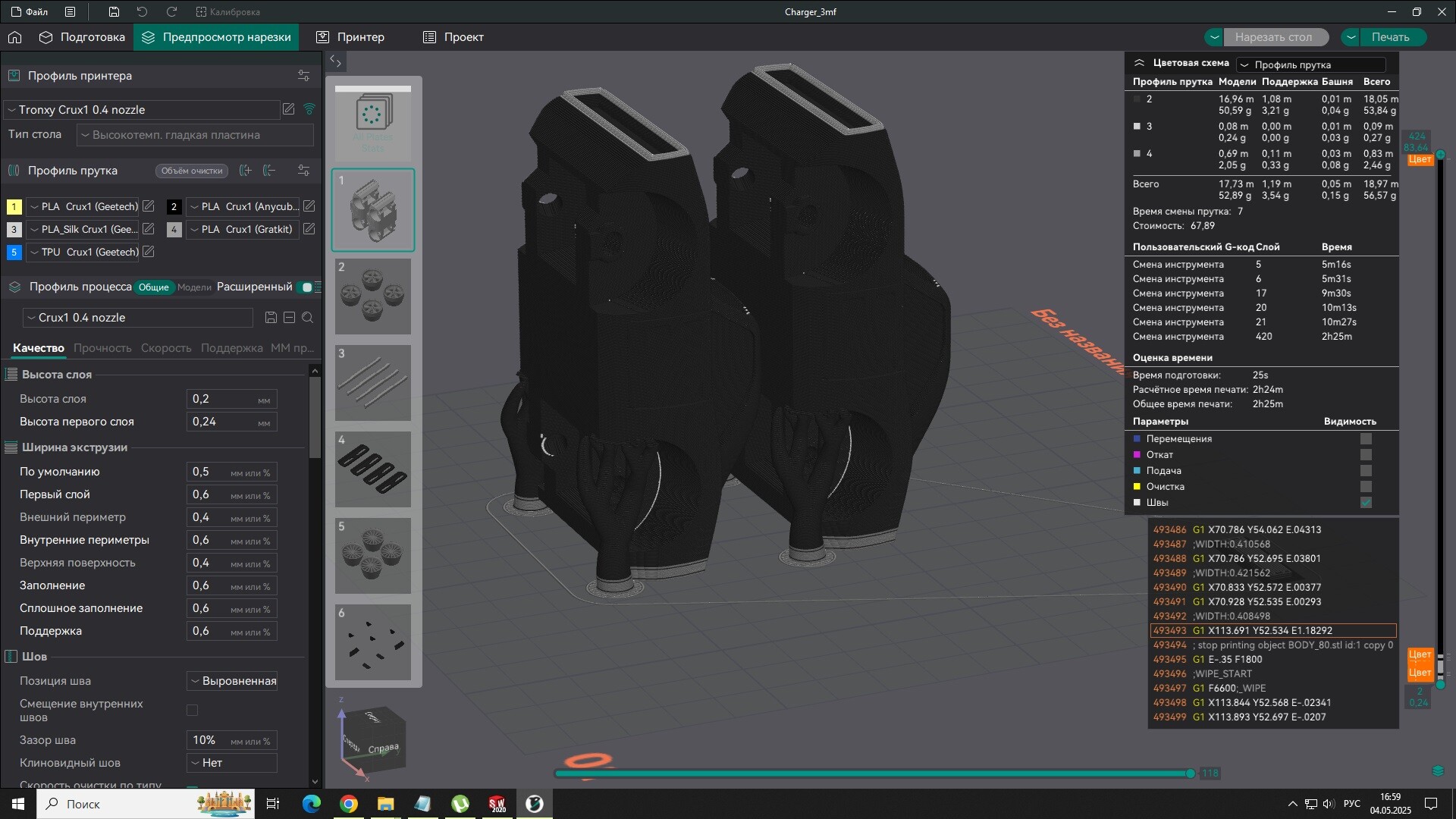Open Google Chrome from taskbar

click(349, 804)
